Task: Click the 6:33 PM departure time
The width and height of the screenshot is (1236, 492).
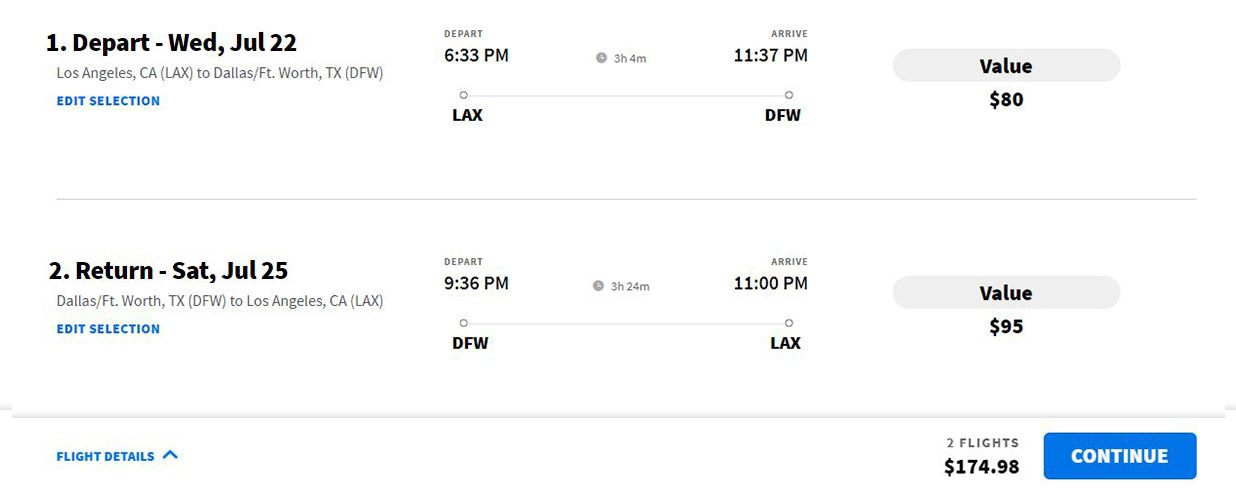Action: click(x=476, y=55)
